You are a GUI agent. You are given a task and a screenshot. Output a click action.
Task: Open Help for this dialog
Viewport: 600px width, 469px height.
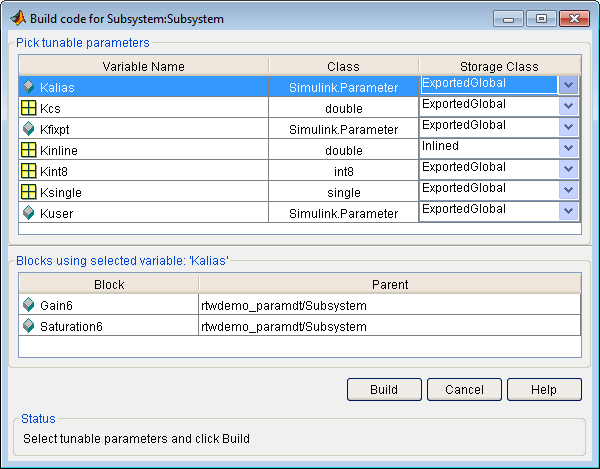[544, 389]
